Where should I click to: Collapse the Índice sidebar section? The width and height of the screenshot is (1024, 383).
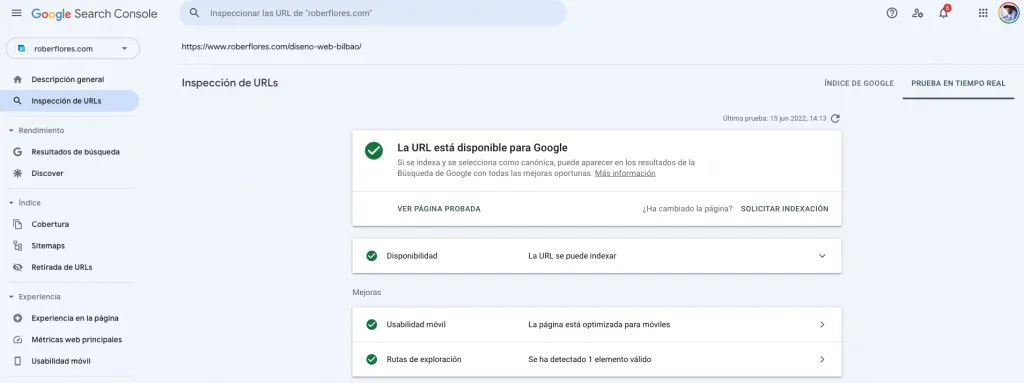(12, 203)
